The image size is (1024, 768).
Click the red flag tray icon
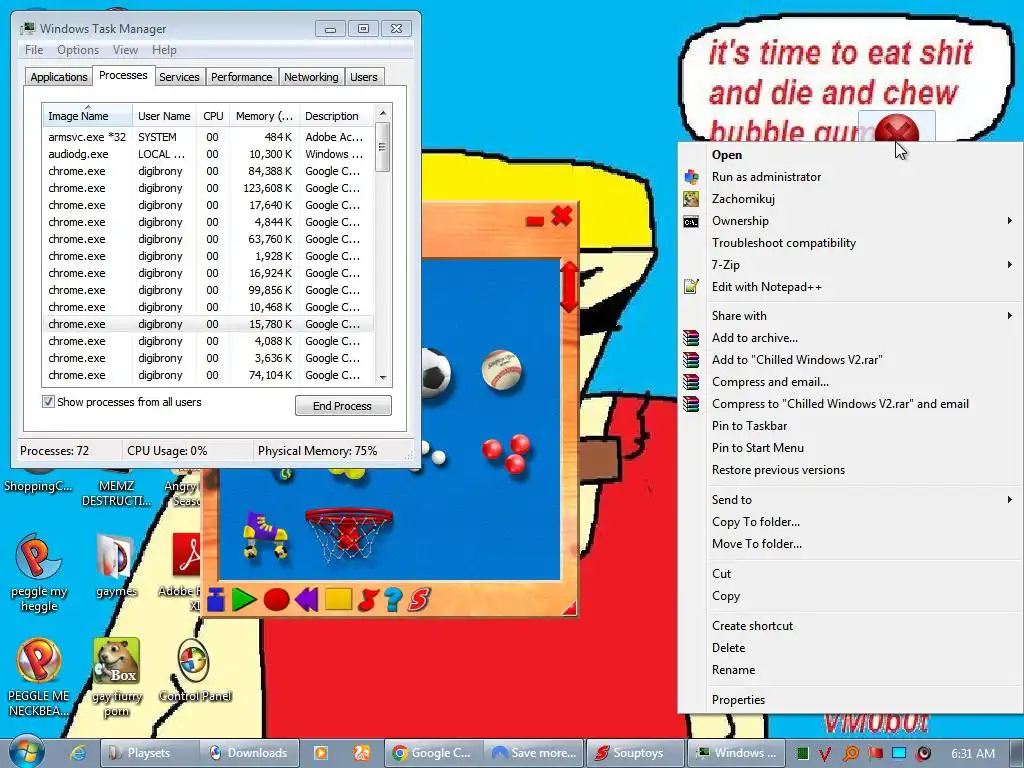pos(875,753)
